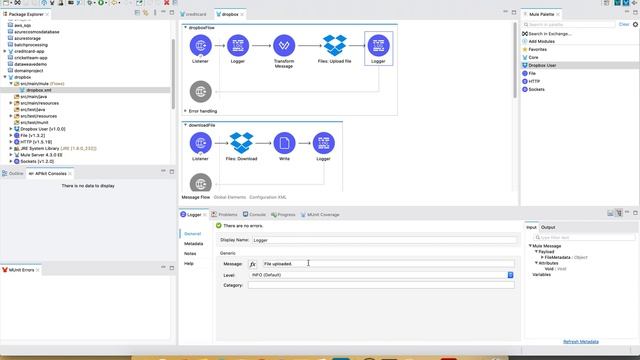Open the Progress tab
Viewport: 640px width, 360px height.
(283, 214)
